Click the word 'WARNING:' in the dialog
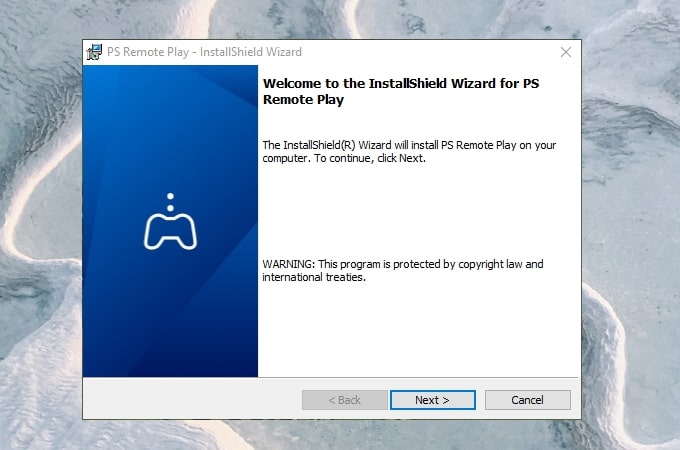The image size is (680, 450). (x=288, y=264)
